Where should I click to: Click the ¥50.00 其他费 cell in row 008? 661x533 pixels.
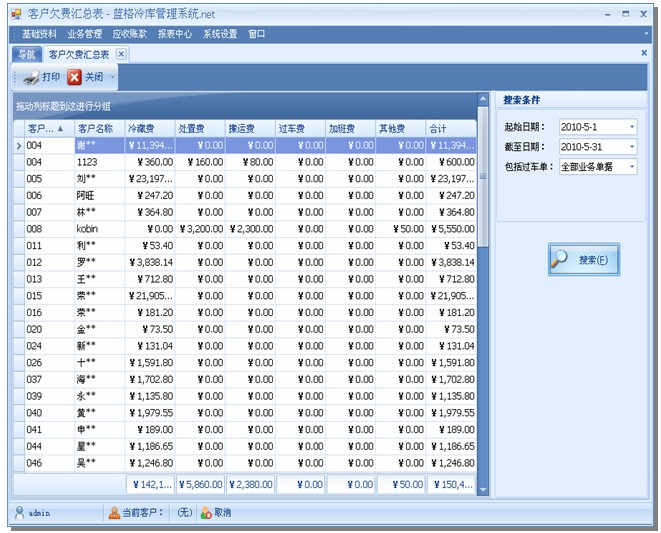[400, 229]
